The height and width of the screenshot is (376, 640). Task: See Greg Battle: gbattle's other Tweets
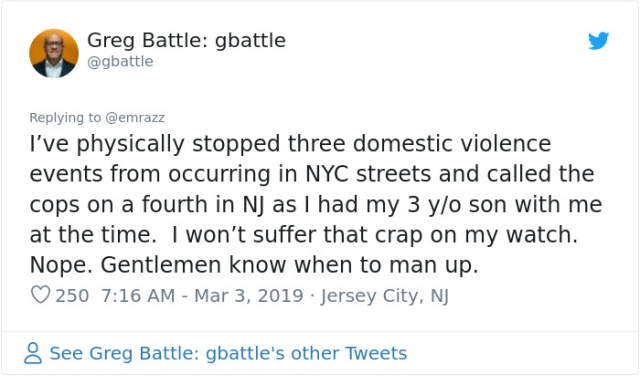click(x=228, y=354)
